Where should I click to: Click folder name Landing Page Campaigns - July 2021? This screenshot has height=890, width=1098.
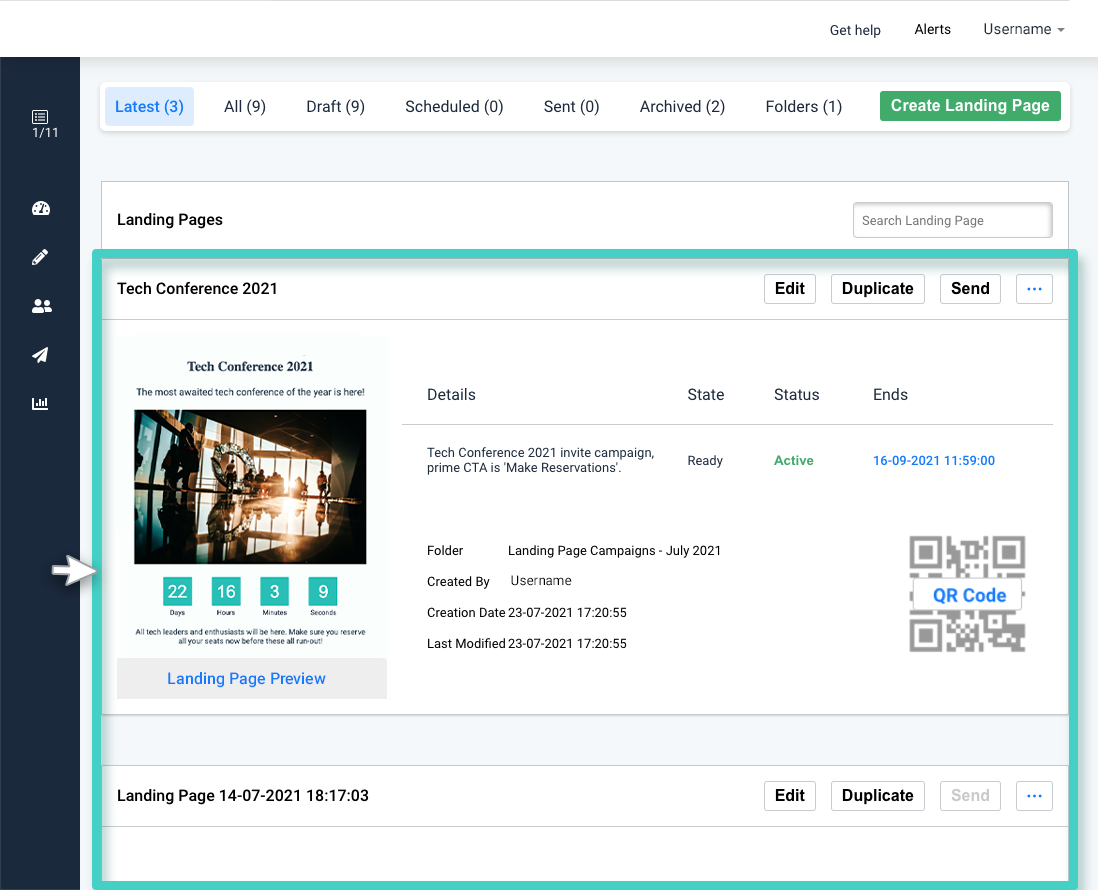pos(614,551)
